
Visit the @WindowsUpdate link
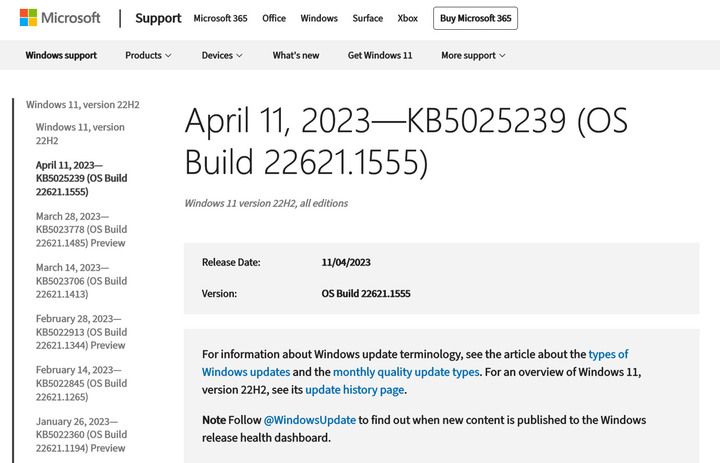pyautogui.click(x=309, y=420)
